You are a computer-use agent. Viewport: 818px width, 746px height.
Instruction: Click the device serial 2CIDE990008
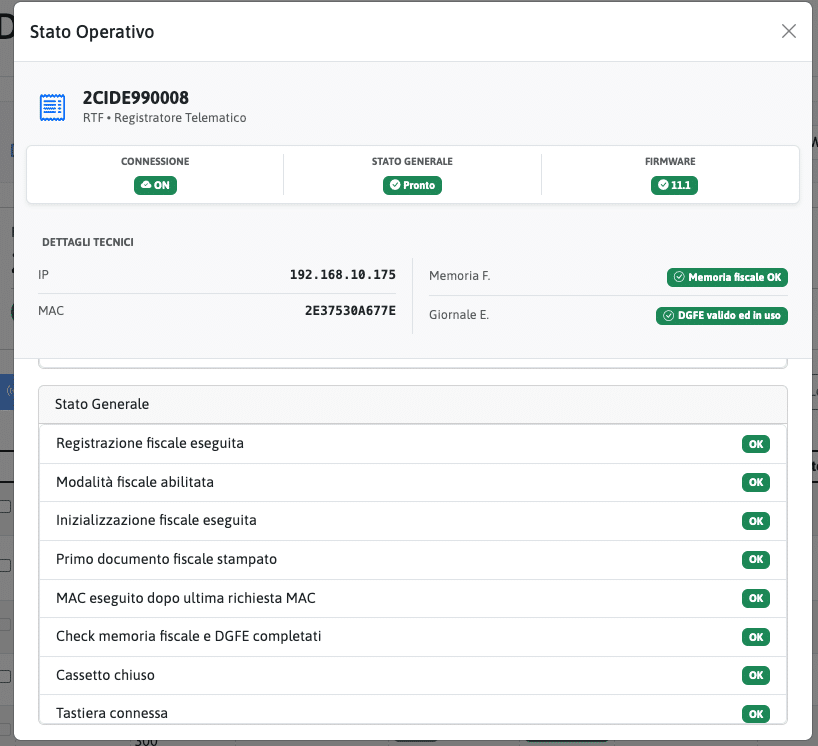136,98
